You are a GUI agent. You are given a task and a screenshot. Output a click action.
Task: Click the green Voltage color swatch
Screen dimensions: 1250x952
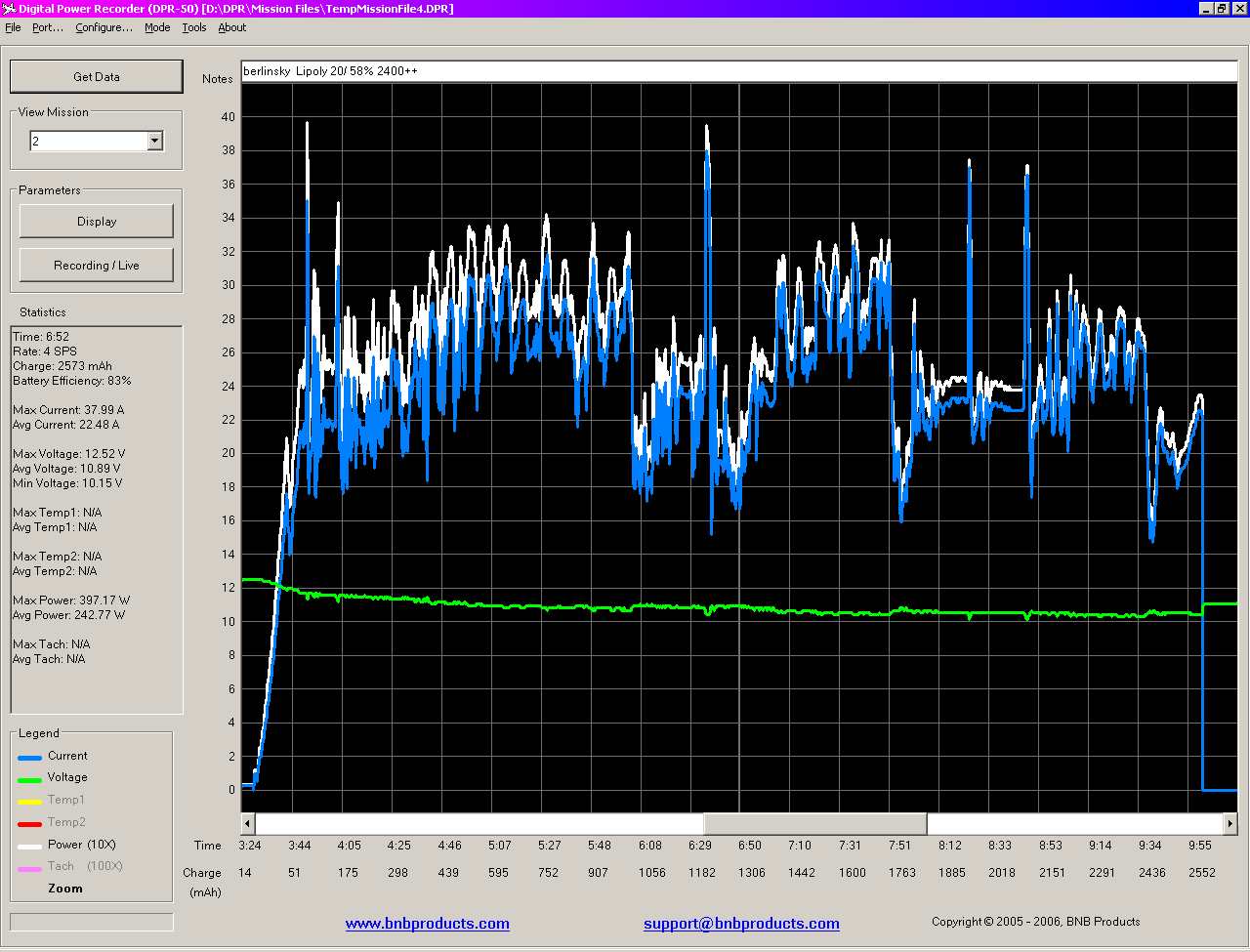[x=29, y=780]
